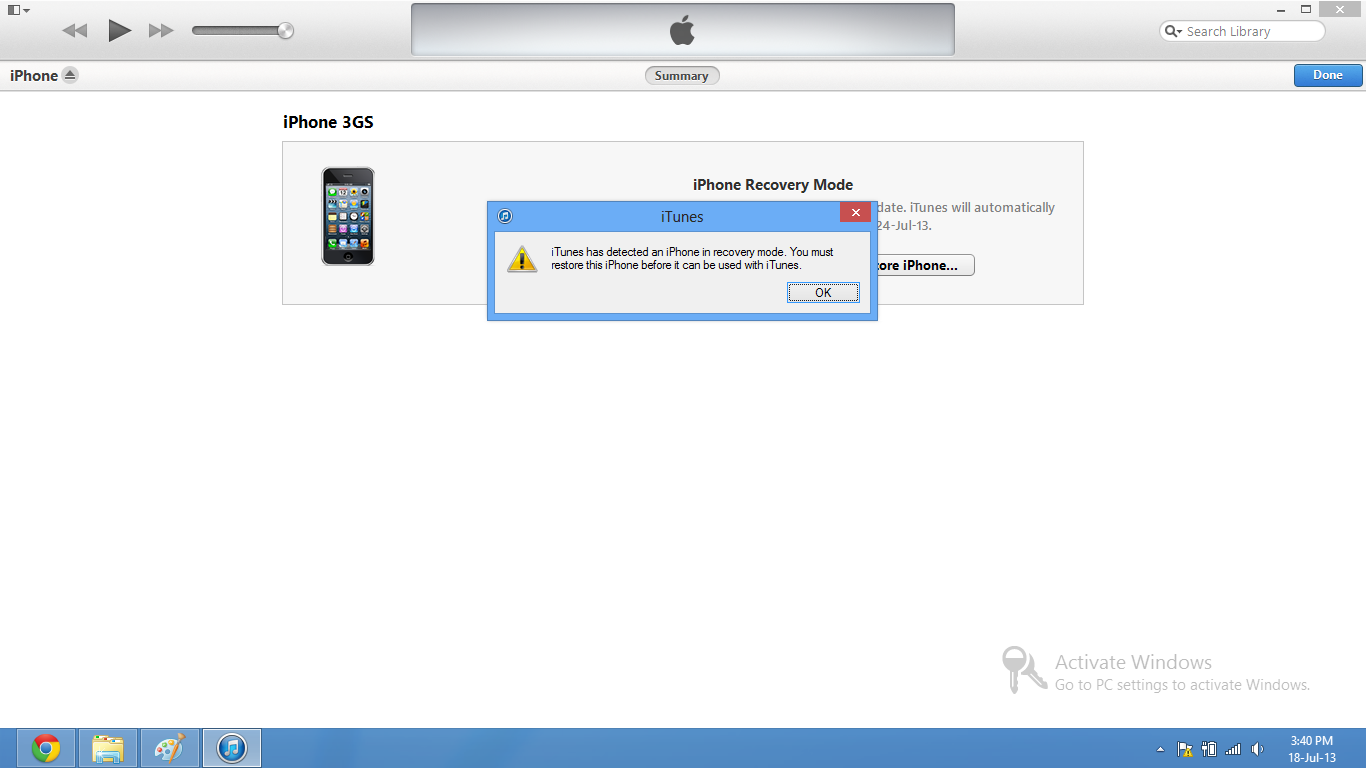The height and width of the screenshot is (768, 1366).
Task: Click the warning triangle icon in dialog
Action: pyautogui.click(x=522, y=259)
